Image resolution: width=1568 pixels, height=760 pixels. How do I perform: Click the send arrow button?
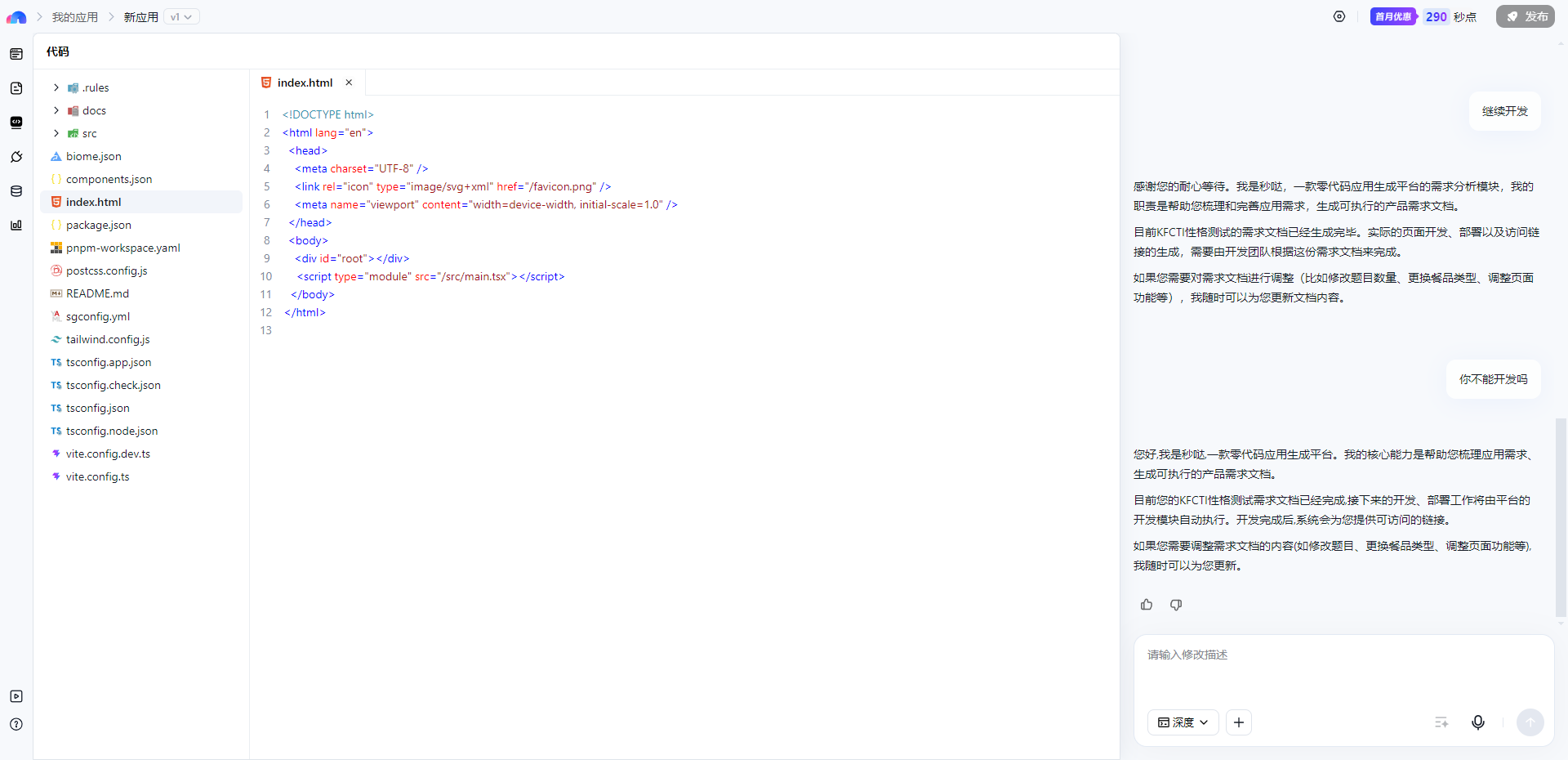coord(1530,722)
